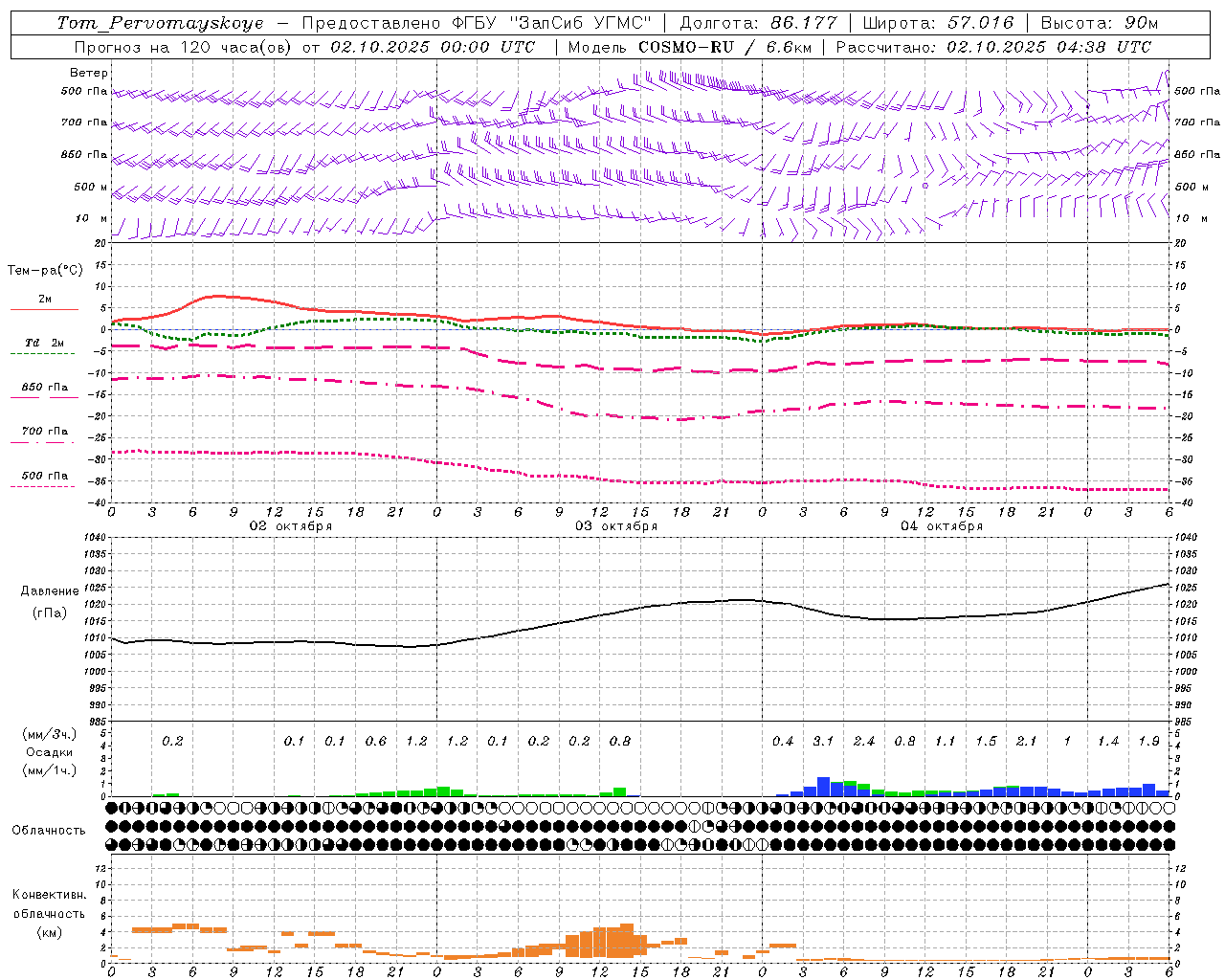Click the Осадки panel label
The height and width of the screenshot is (980, 1225).
coord(49,753)
